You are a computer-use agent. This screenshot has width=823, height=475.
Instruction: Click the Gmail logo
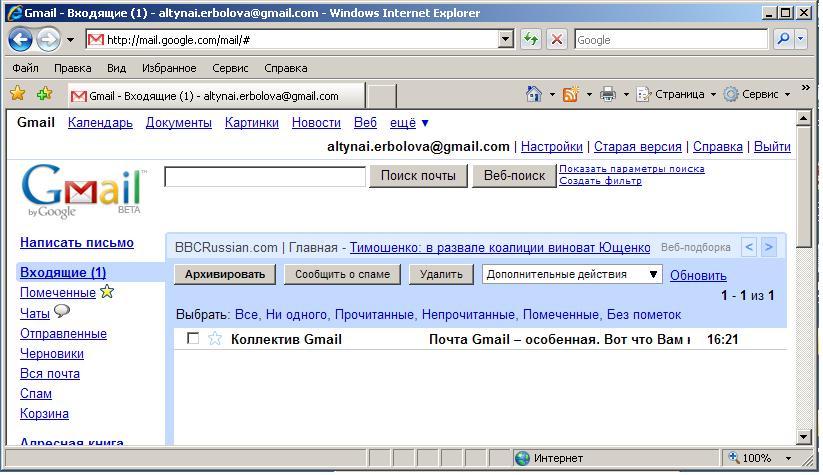[84, 191]
